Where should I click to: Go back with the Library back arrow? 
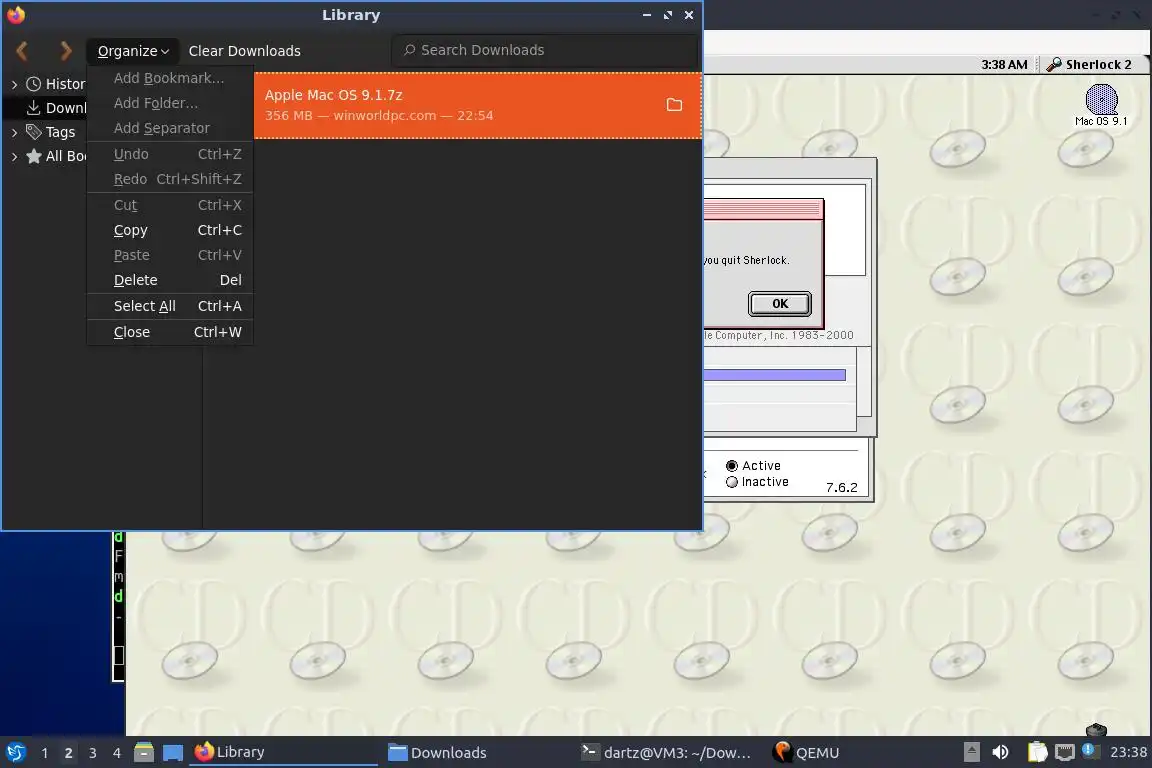click(x=22, y=51)
